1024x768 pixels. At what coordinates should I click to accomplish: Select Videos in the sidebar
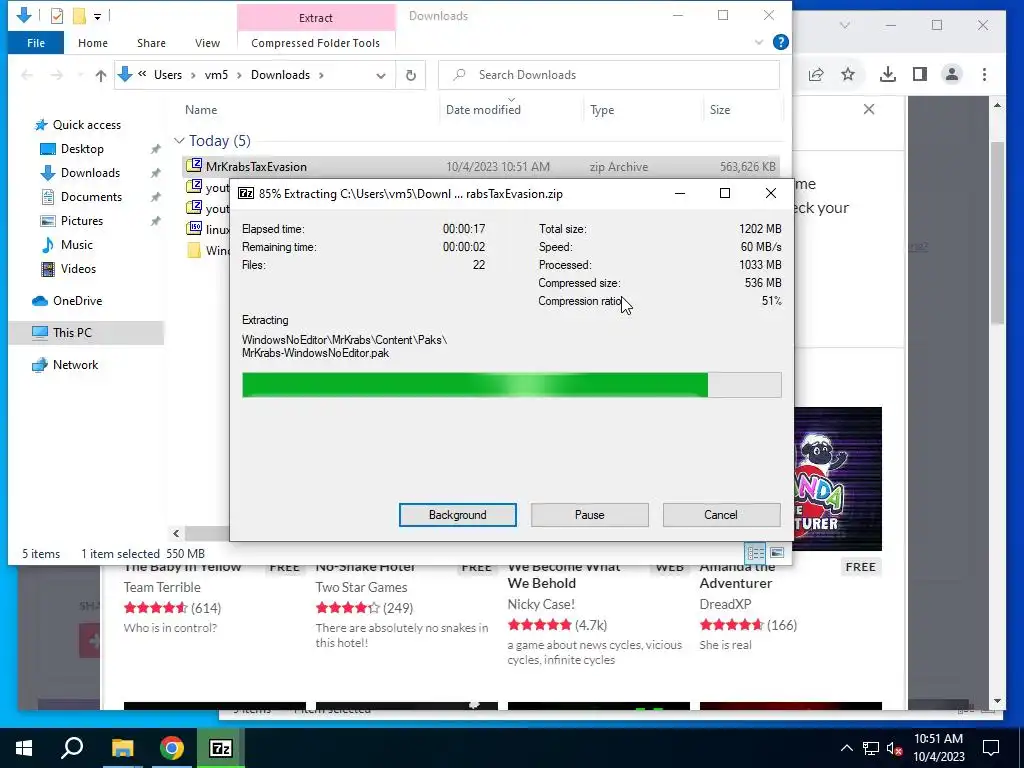tap(78, 269)
